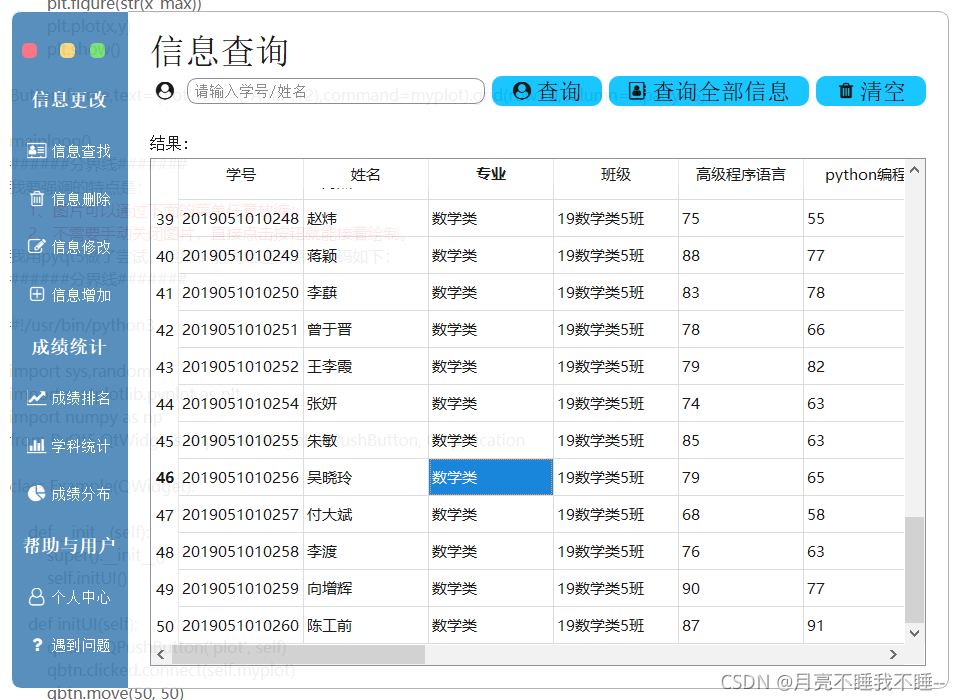
Task: Click the 清空 clear button
Action: 871,91
